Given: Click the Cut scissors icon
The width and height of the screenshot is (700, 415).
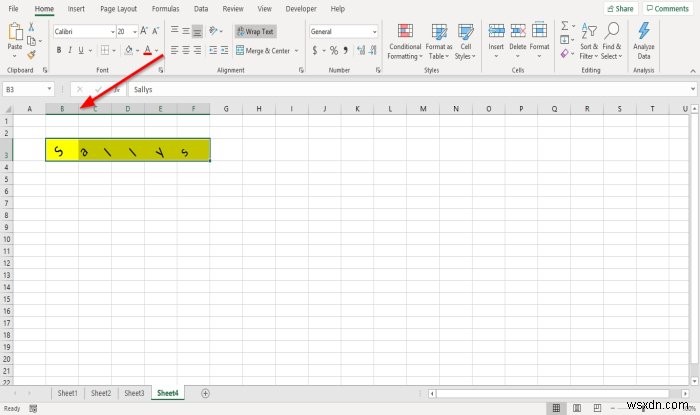Looking at the screenshot, I should [31, 27].
